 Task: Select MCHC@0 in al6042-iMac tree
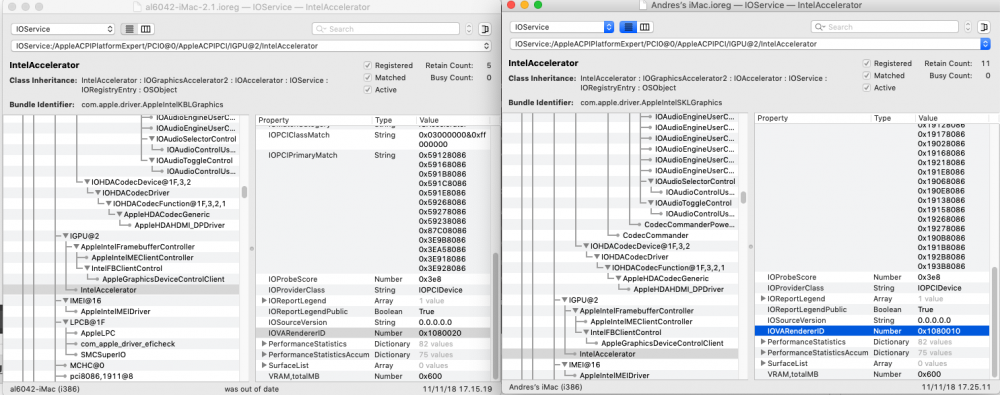[x=87, y=366]
